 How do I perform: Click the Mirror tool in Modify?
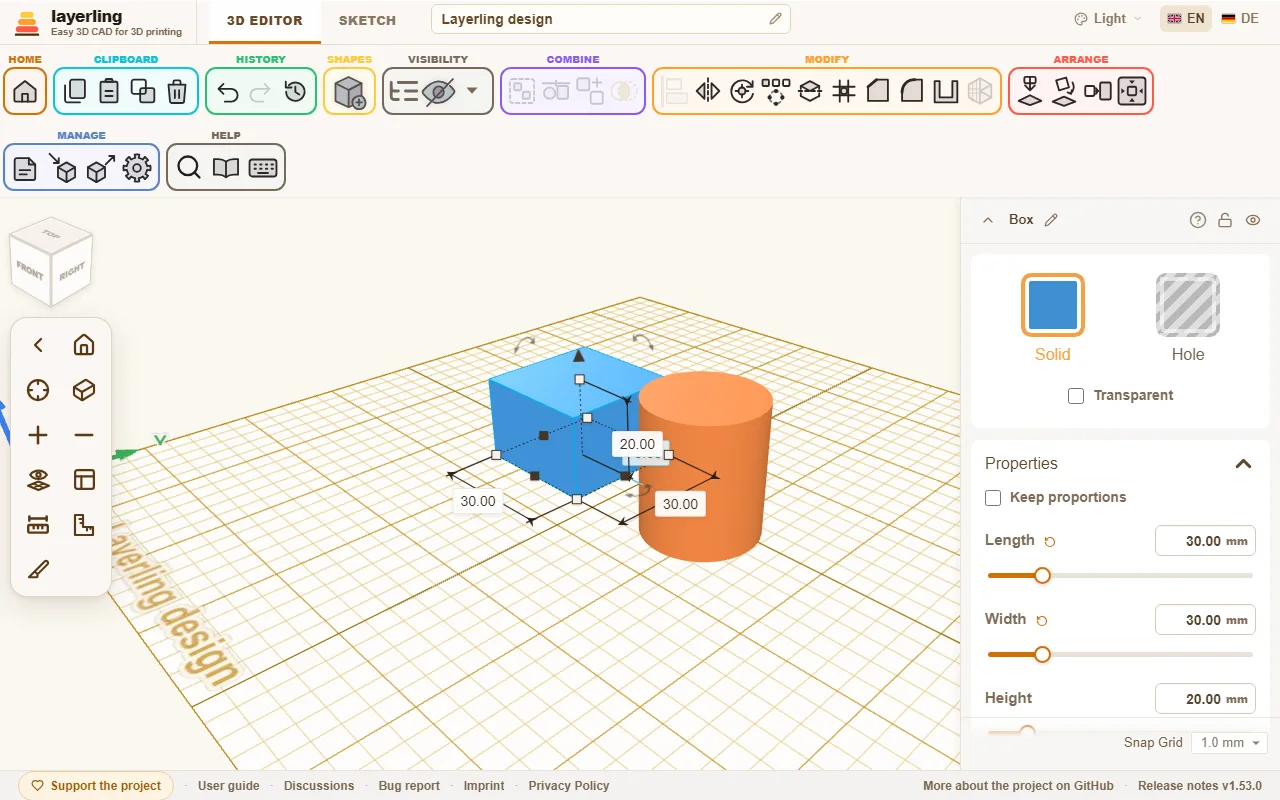(708, 92)
